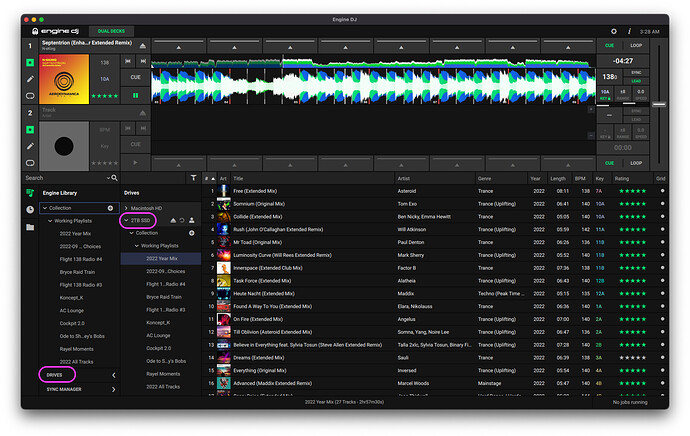Jump to previous track on deck 1

tap(128, 61)
